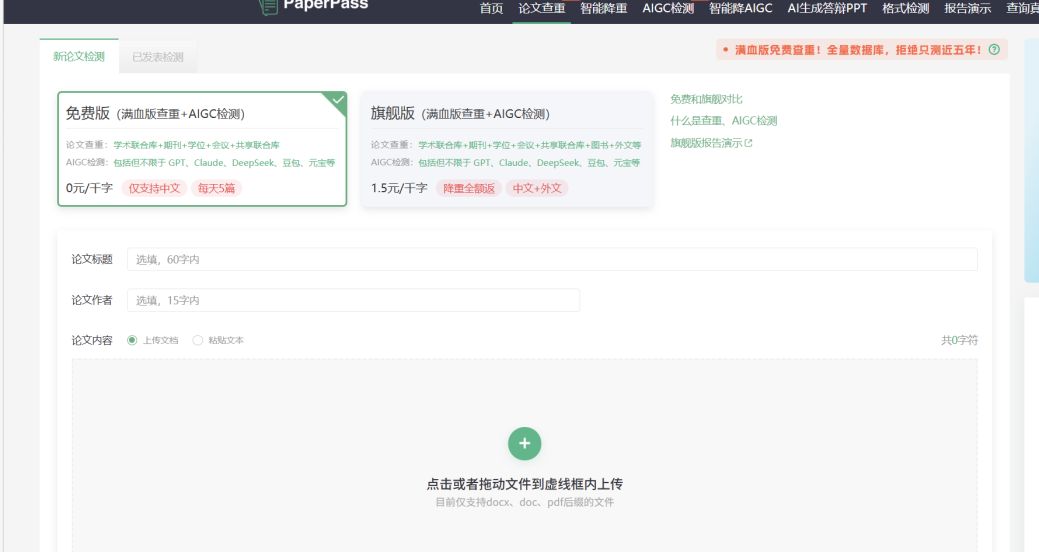Click the checkmark corner badge on 免费版 card
This screenshot has width=1039, height=552.
tap(337, 100)
